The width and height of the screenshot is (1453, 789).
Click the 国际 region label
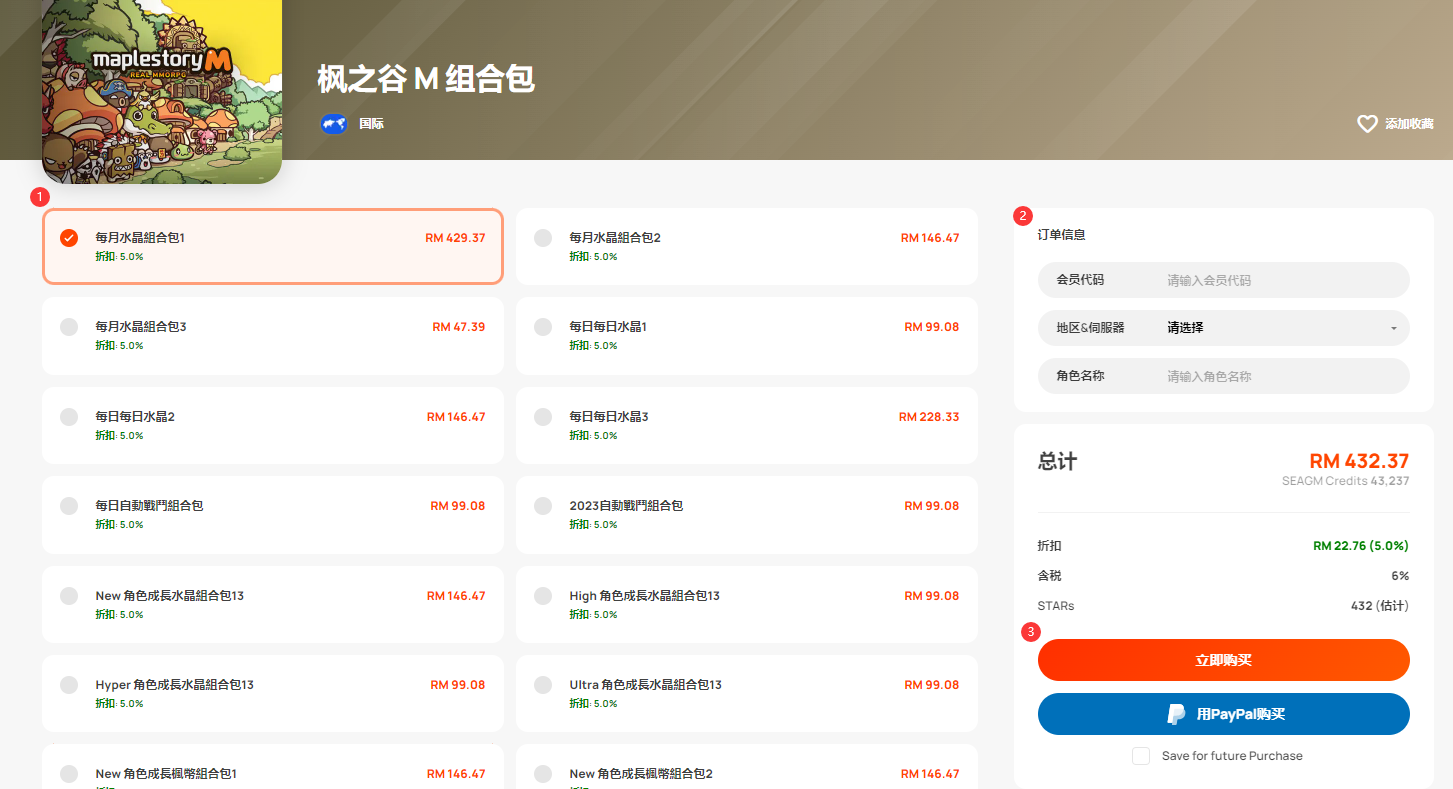point(371,124)
